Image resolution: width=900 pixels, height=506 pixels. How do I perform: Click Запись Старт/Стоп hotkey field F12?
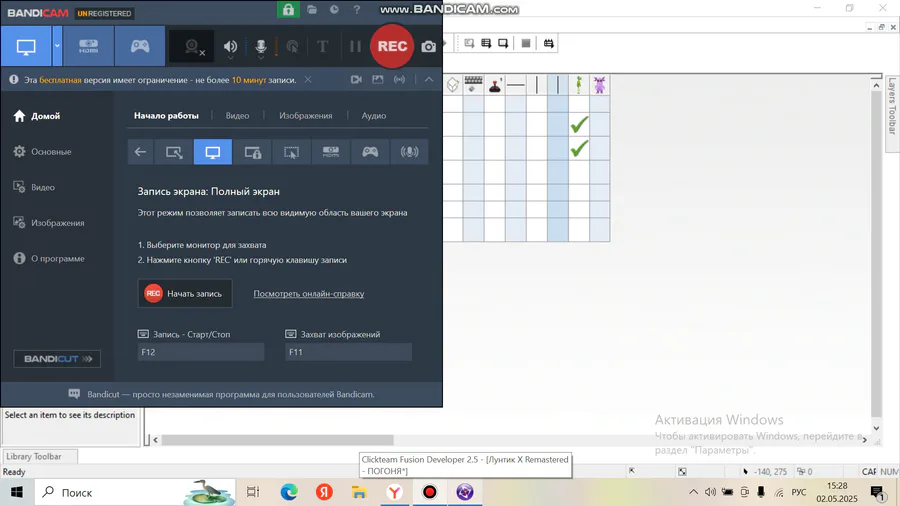click(201, 352)
